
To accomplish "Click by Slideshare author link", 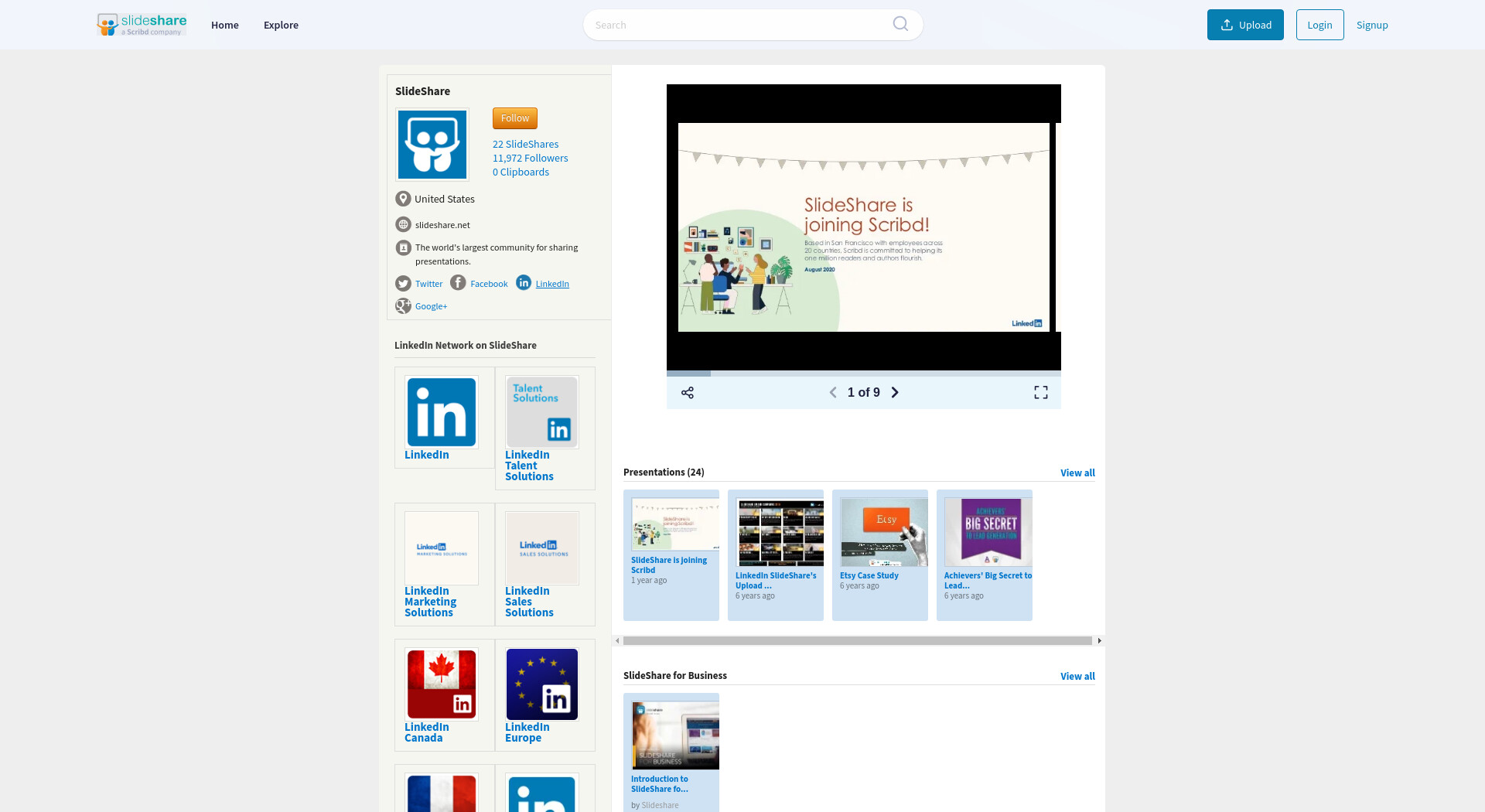I will click(660, 805).
